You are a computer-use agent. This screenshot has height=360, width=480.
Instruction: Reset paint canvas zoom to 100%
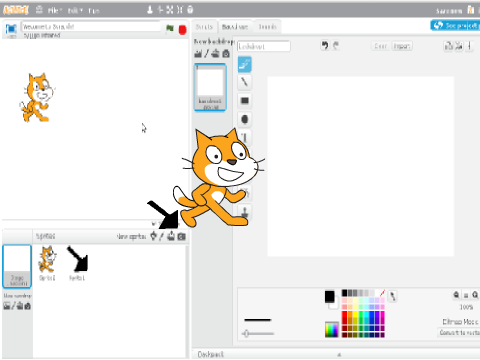pyautogui.click(x=466, y=295)
